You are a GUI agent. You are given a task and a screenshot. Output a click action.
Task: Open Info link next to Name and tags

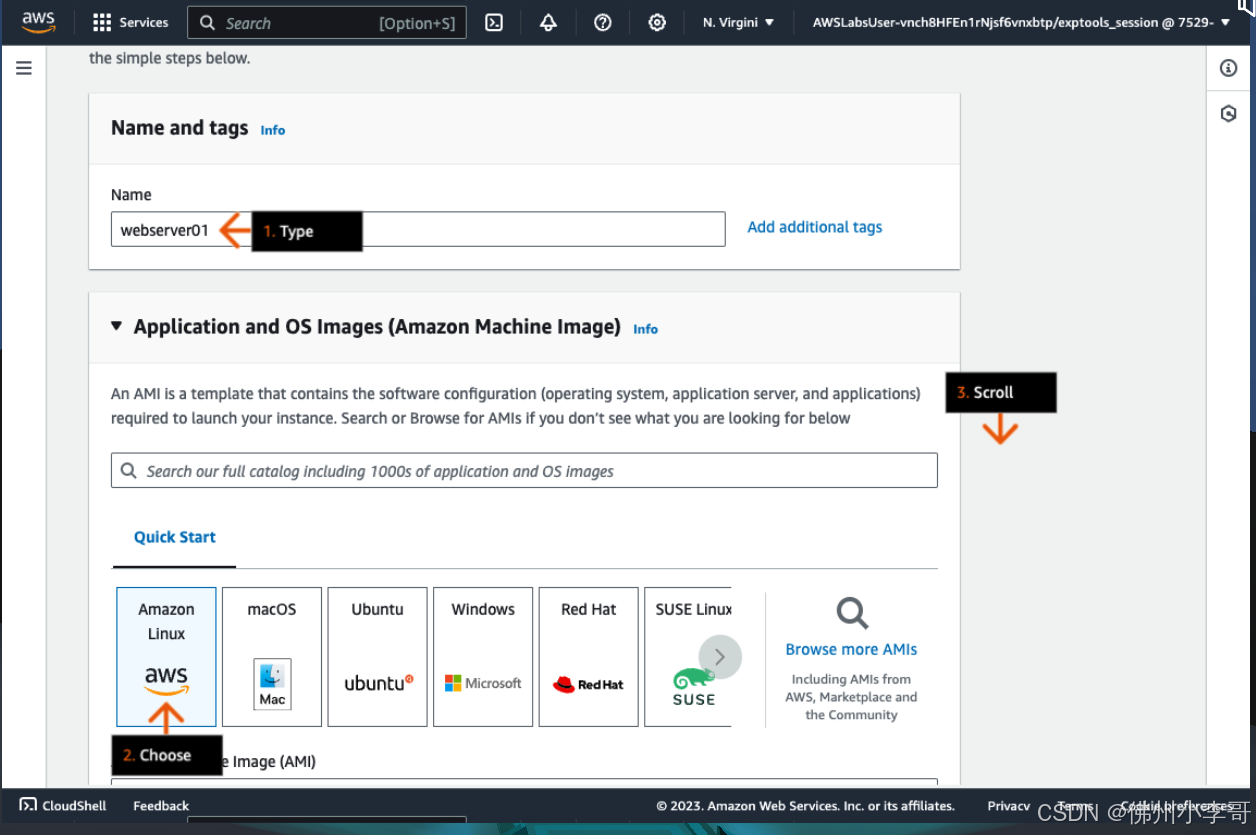[273, 130]
